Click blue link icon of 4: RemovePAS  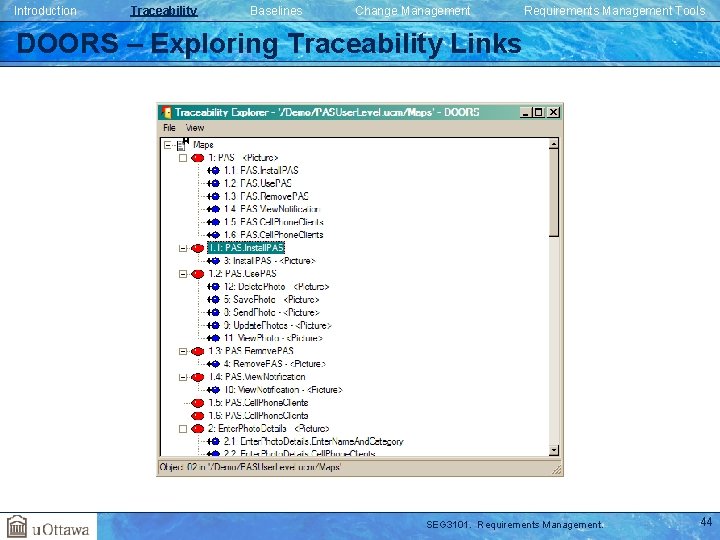tap(214, 364)
